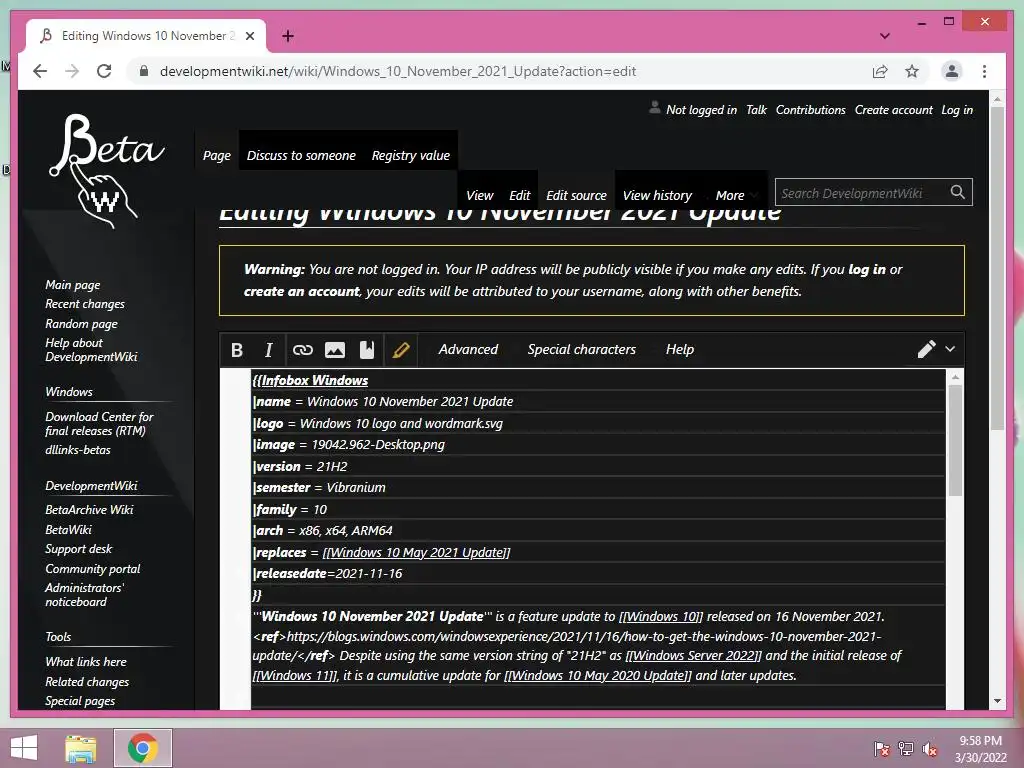Image resolution: width=1024 pixels, height=768 pixels.
Task: Open the Contributions link
Action: coord(810,110)
